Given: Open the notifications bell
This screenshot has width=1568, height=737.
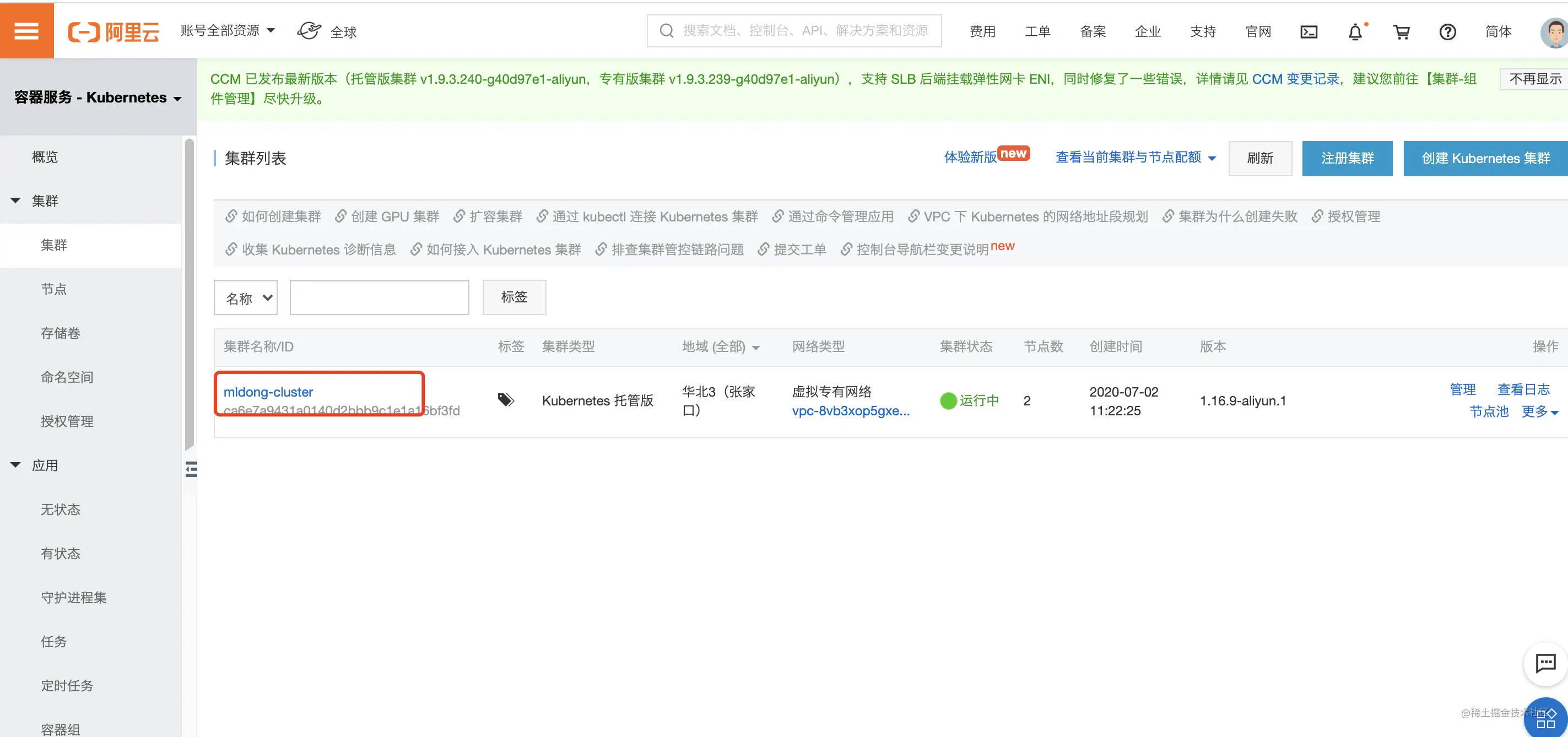Looking at the screenshot, I should 1355,31.
